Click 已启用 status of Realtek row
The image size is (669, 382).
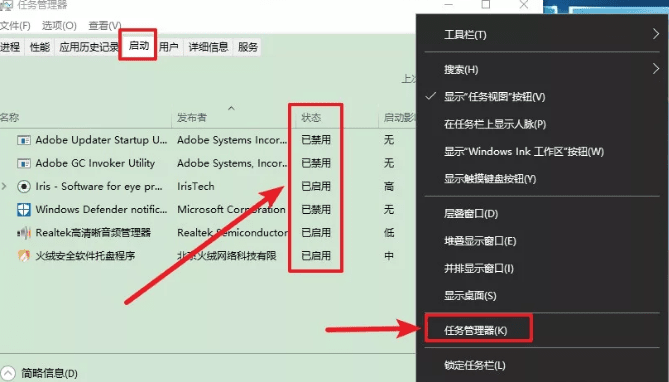(316, 233)
